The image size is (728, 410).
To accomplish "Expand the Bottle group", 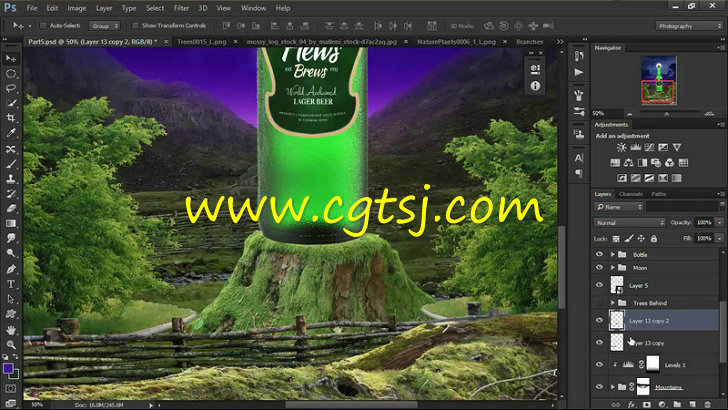I will point(612,254).
